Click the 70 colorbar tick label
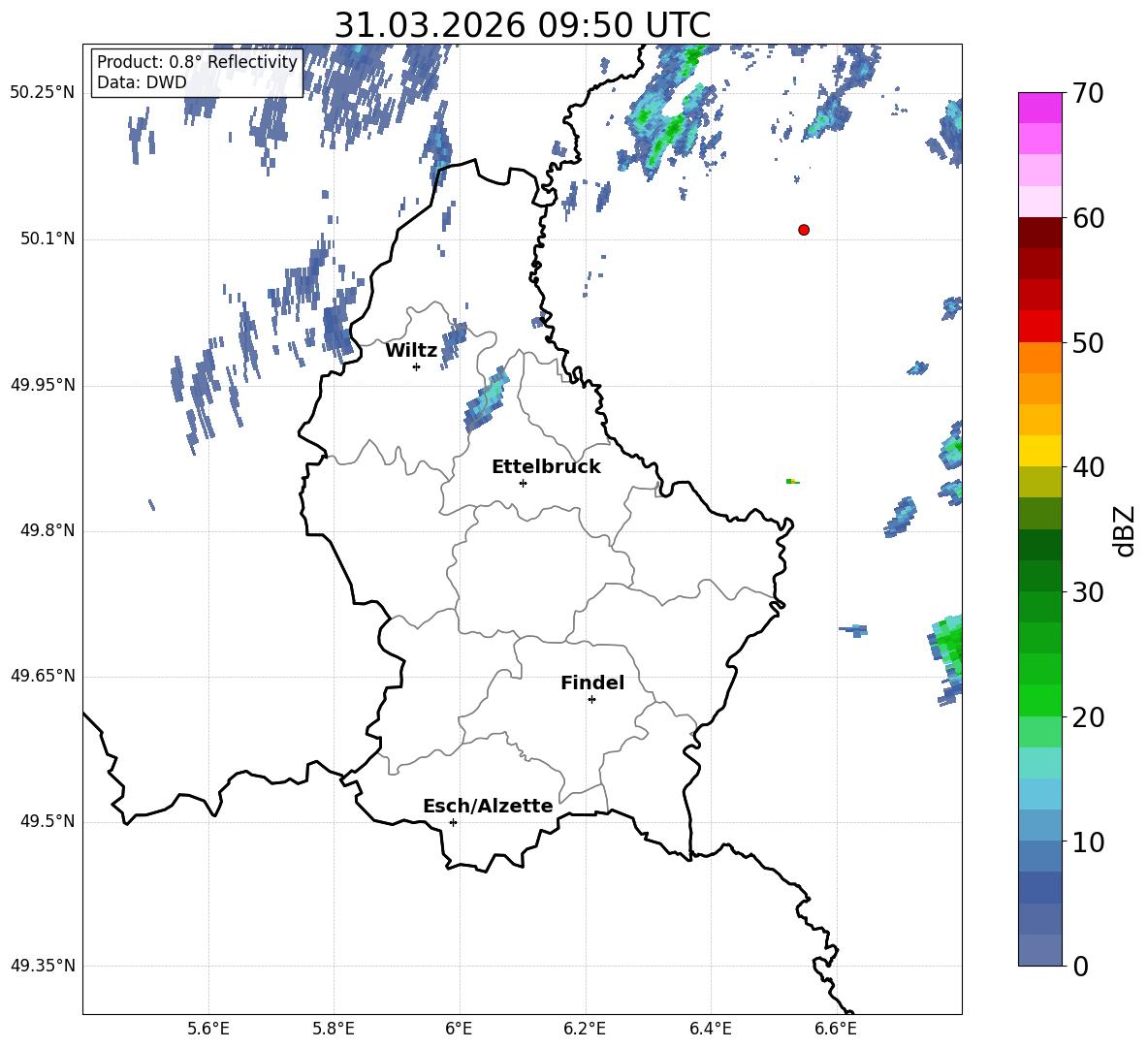This screenshot has height=1048, width=1148. pyautogui.click(x=1088, y=94)
